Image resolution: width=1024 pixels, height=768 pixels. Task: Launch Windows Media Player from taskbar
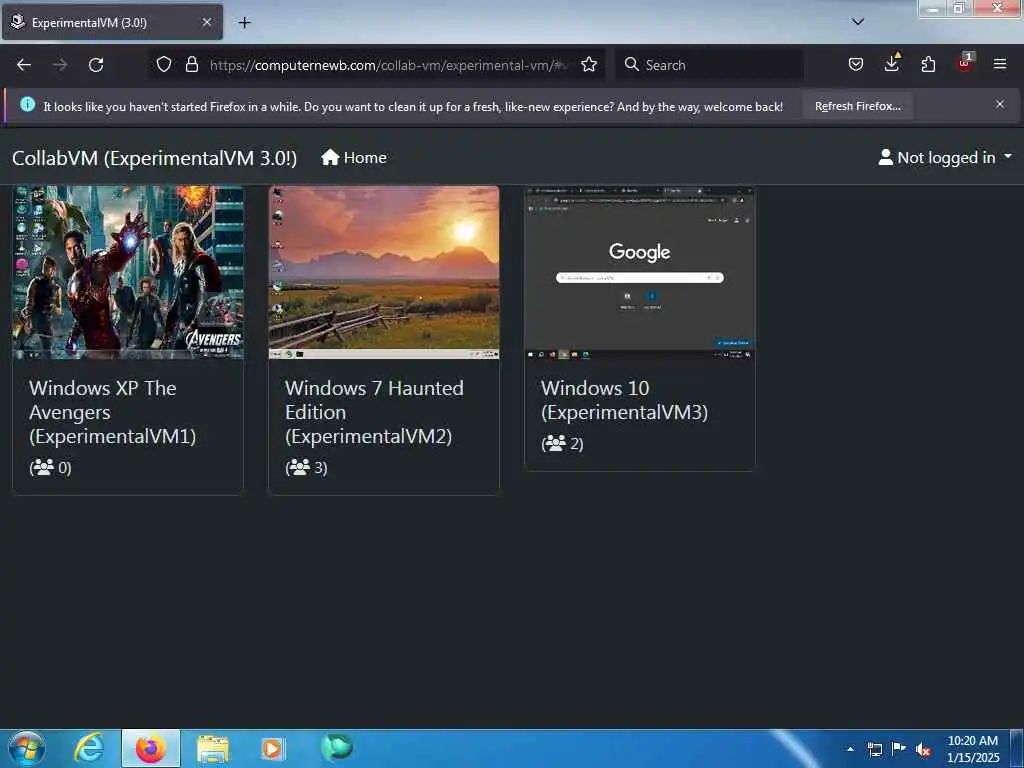pyautogui.click(x=272, y=749)
